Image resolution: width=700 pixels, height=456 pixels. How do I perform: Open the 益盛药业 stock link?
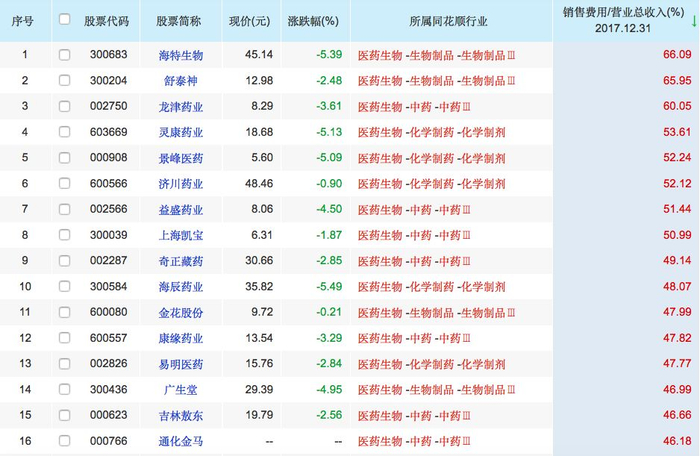(181, 209)
